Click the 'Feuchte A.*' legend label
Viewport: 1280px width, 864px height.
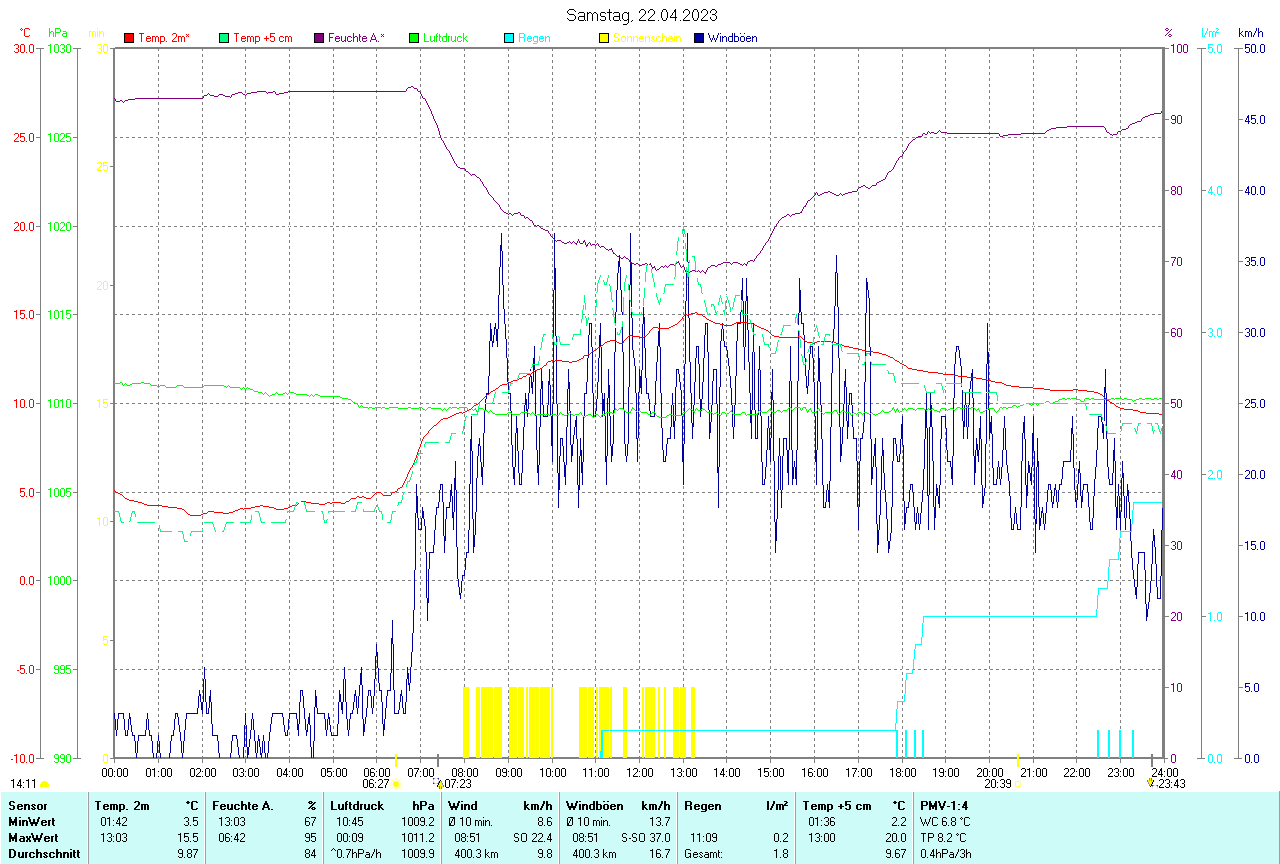tap(357, 38)
